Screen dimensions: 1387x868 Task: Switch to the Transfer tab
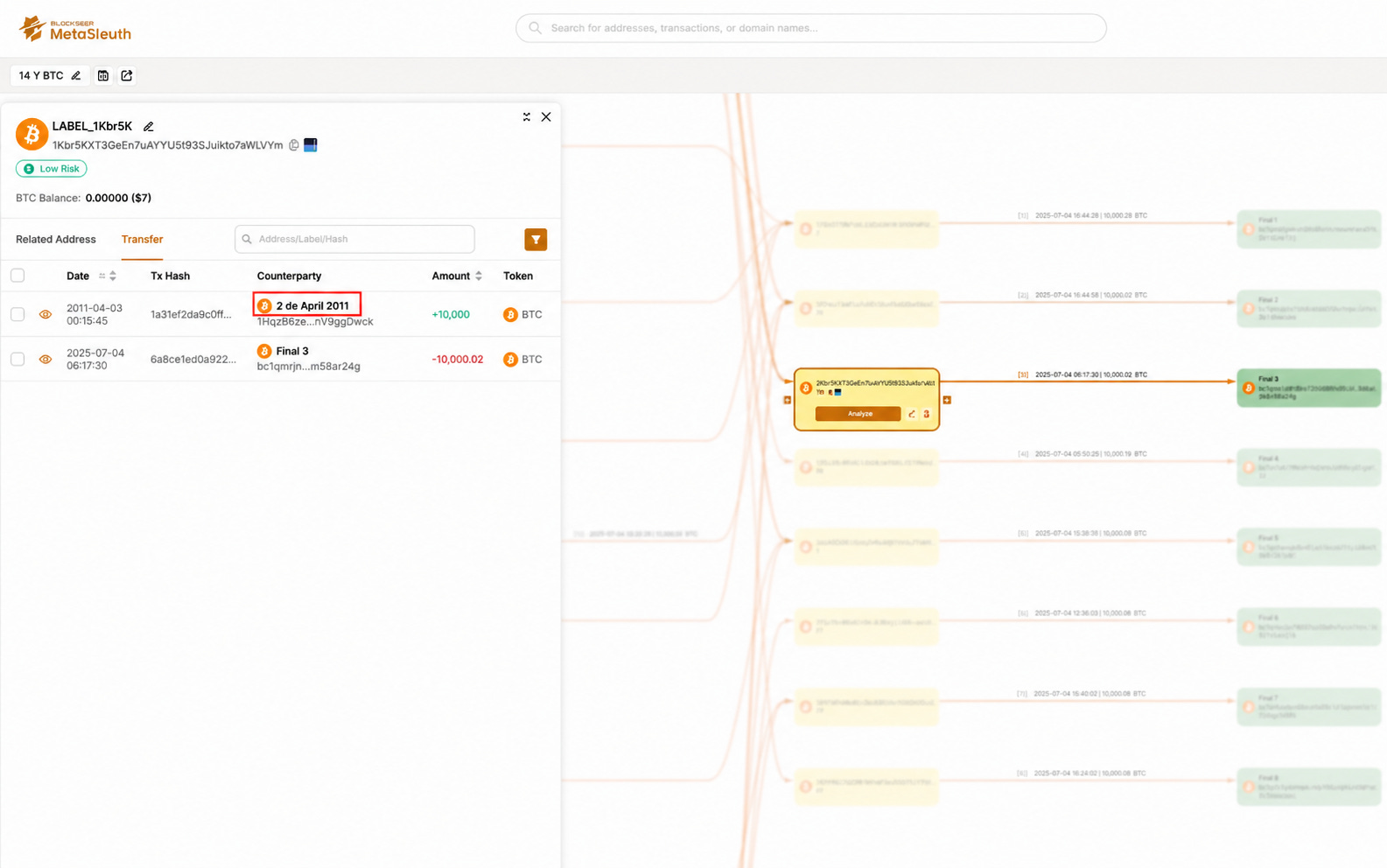(143, 240)
